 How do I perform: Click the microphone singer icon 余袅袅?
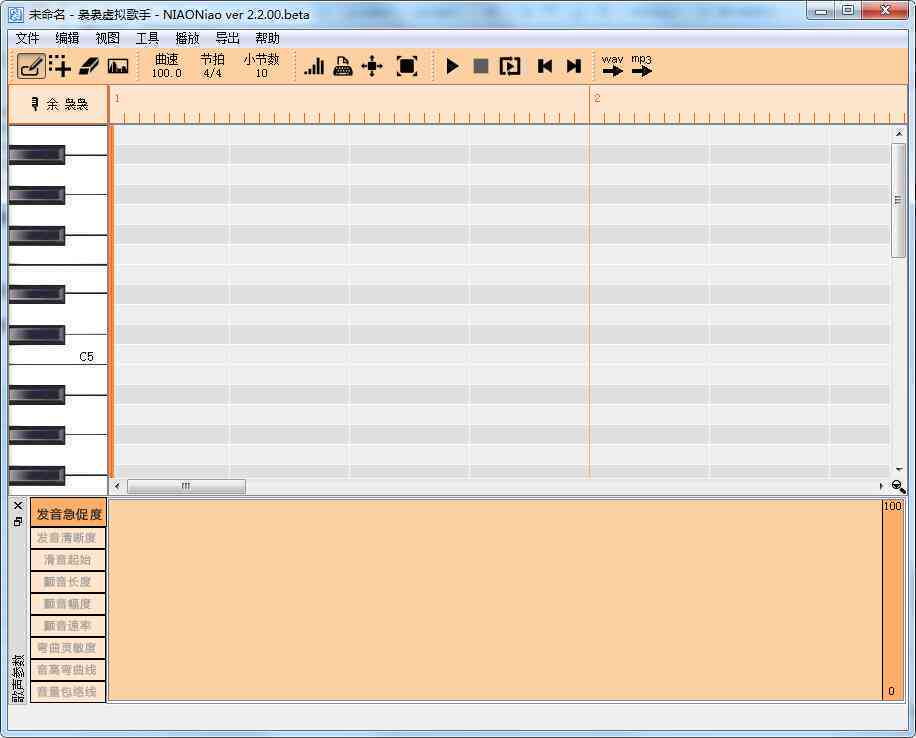pos(58,104)
